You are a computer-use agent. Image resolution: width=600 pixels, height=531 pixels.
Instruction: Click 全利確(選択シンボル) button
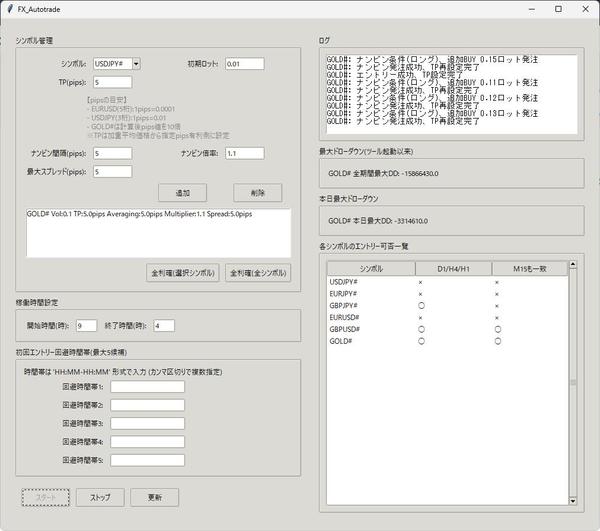click(x=183, y=273)
